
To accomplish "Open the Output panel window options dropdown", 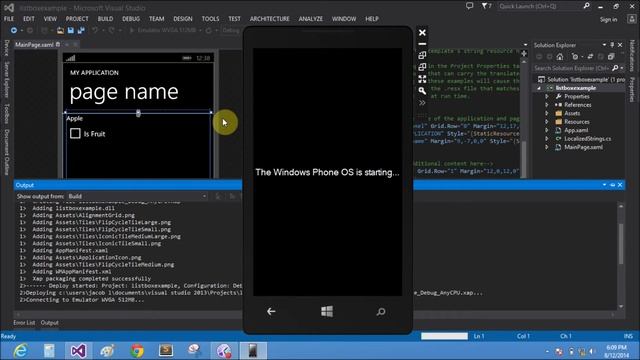I will coord(604,185).
